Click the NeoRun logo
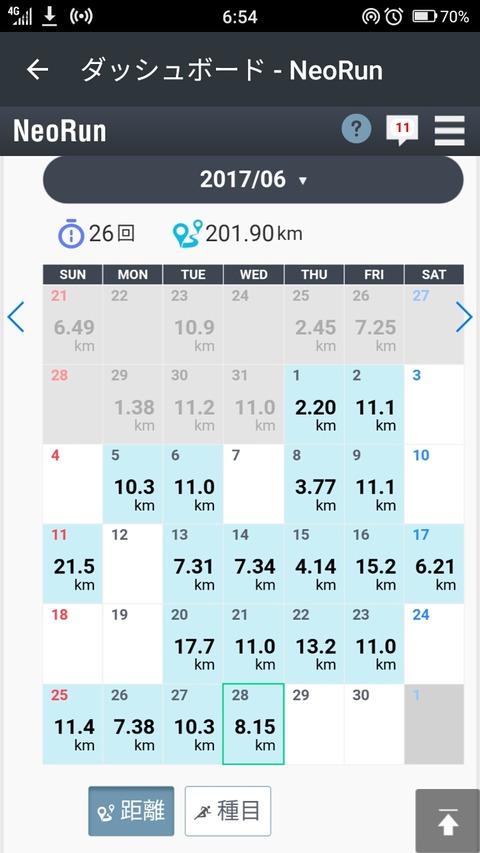This screenshot has height=853, width=480. (x=60, y=131)
